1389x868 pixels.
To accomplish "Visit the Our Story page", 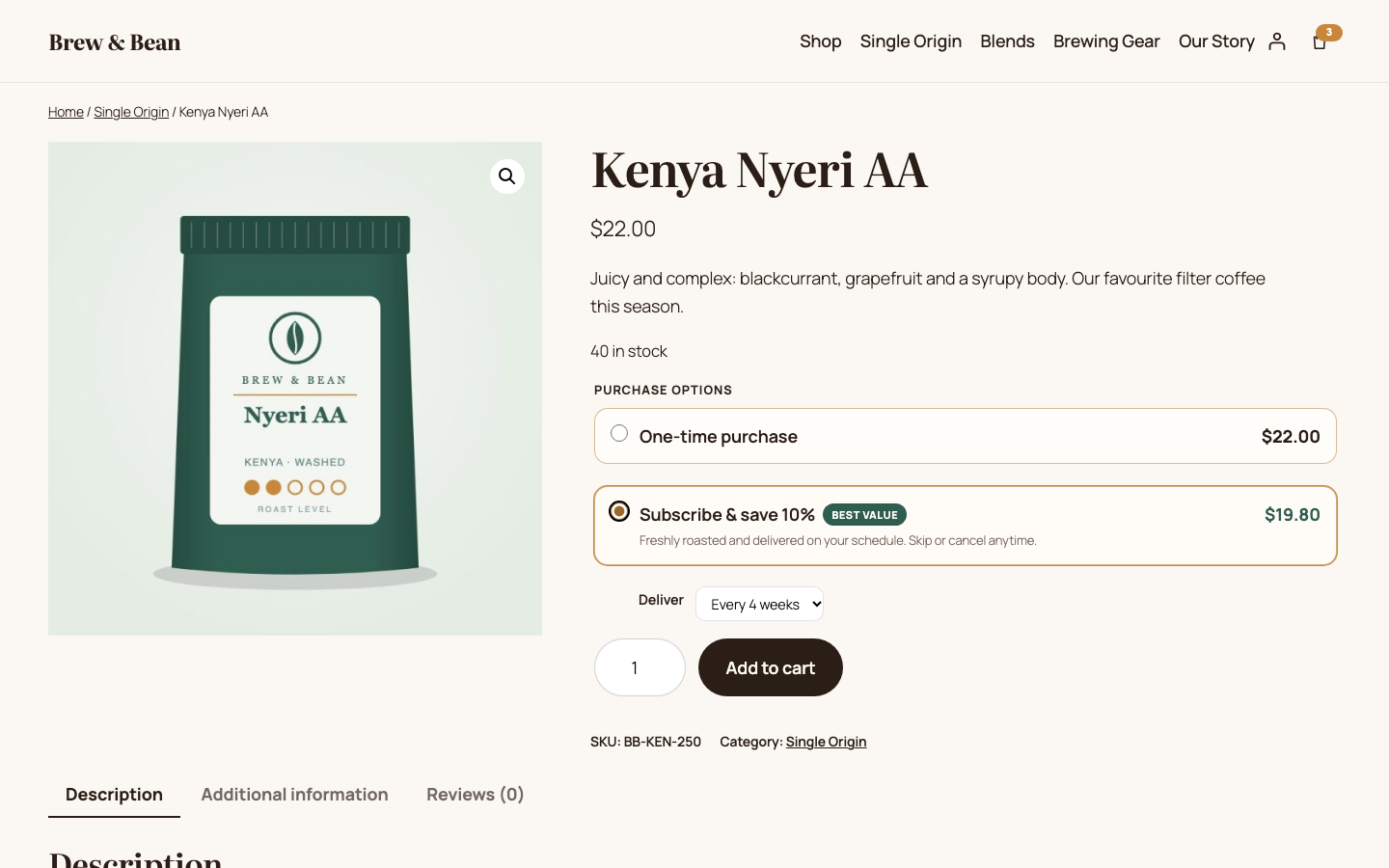I will point(1216,41).
